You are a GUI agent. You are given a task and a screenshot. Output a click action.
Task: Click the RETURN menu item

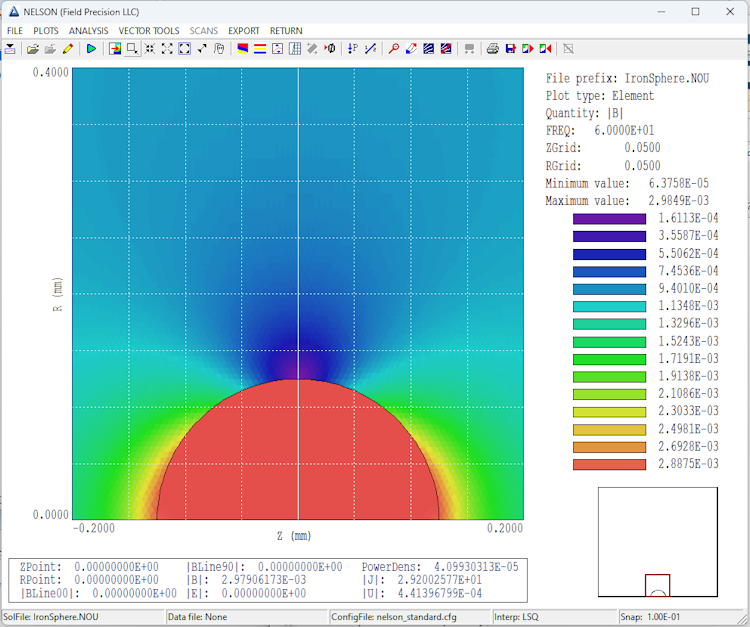[x=286, y=31]
